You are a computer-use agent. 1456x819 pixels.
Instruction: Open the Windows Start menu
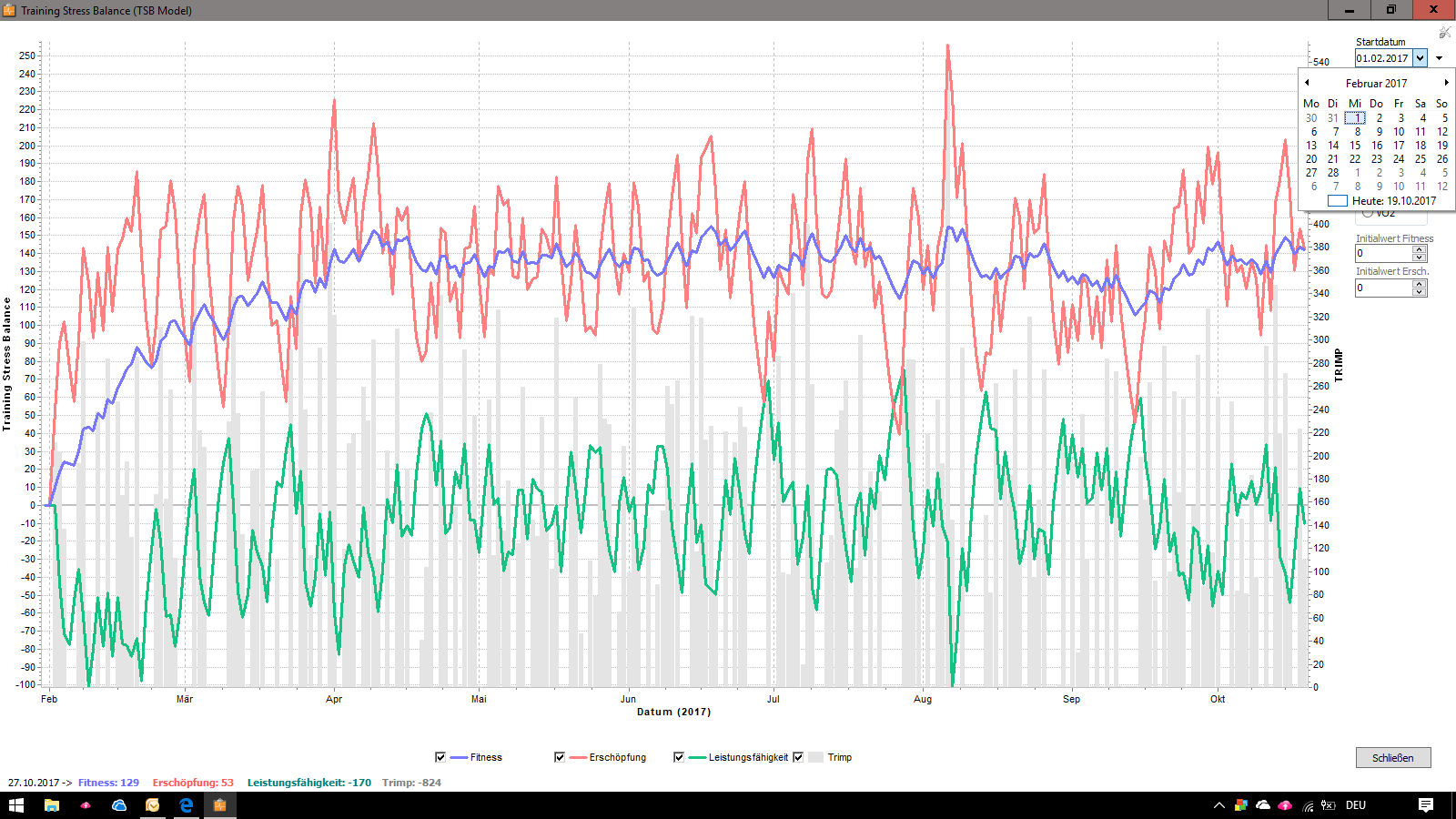16,805
